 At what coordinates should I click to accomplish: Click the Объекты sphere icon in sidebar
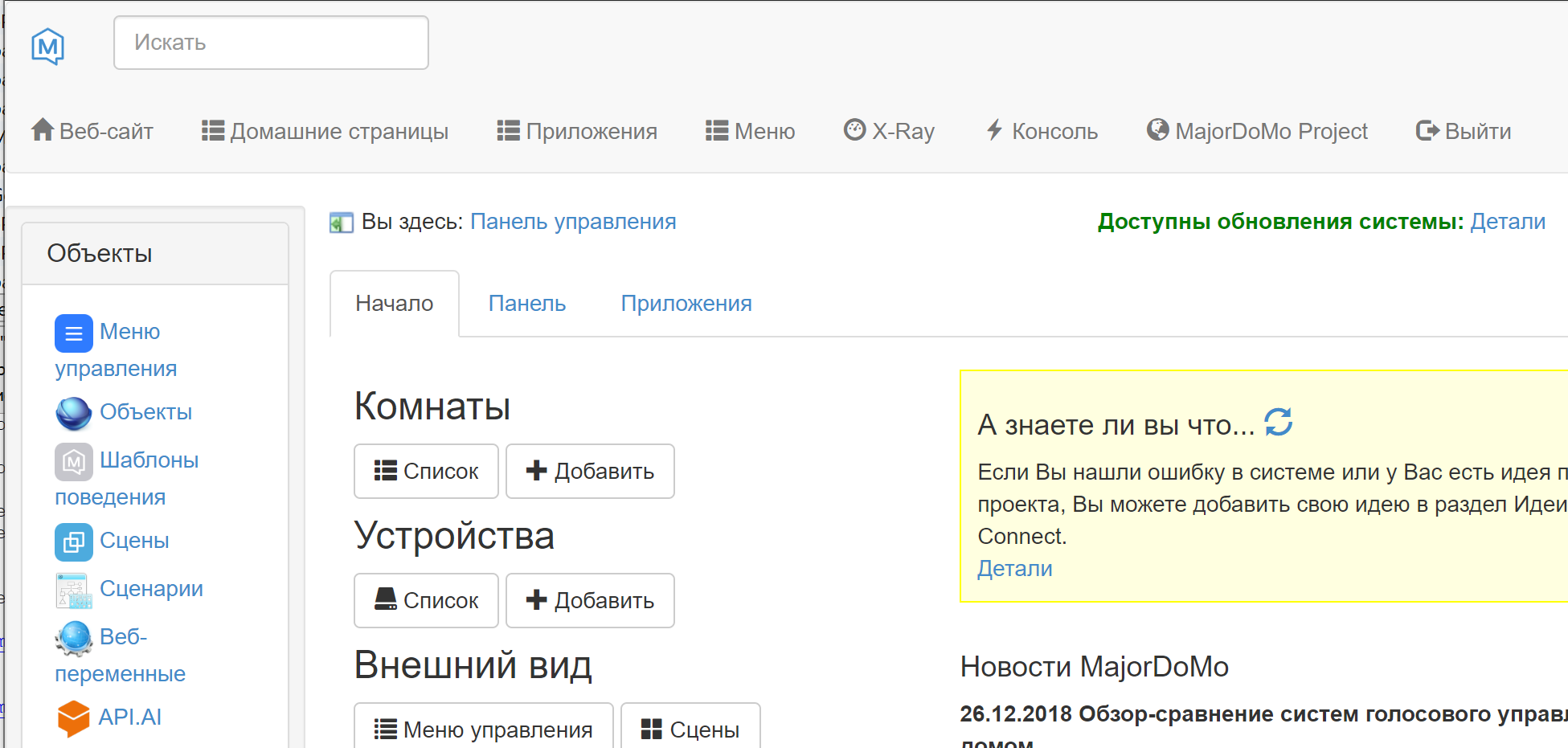pos(73,413)
